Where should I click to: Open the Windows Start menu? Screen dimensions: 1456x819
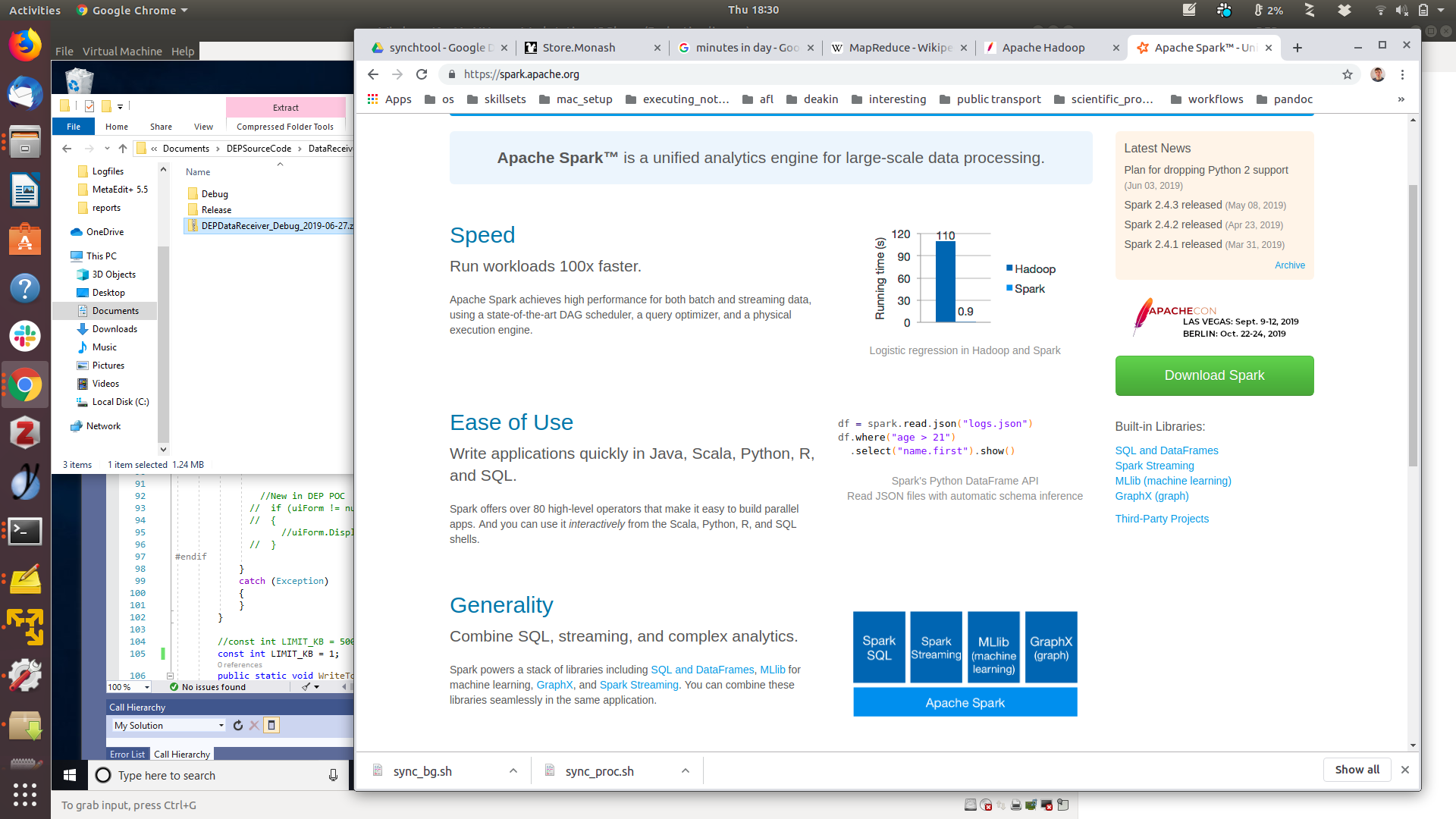click(x=70, y=775)
